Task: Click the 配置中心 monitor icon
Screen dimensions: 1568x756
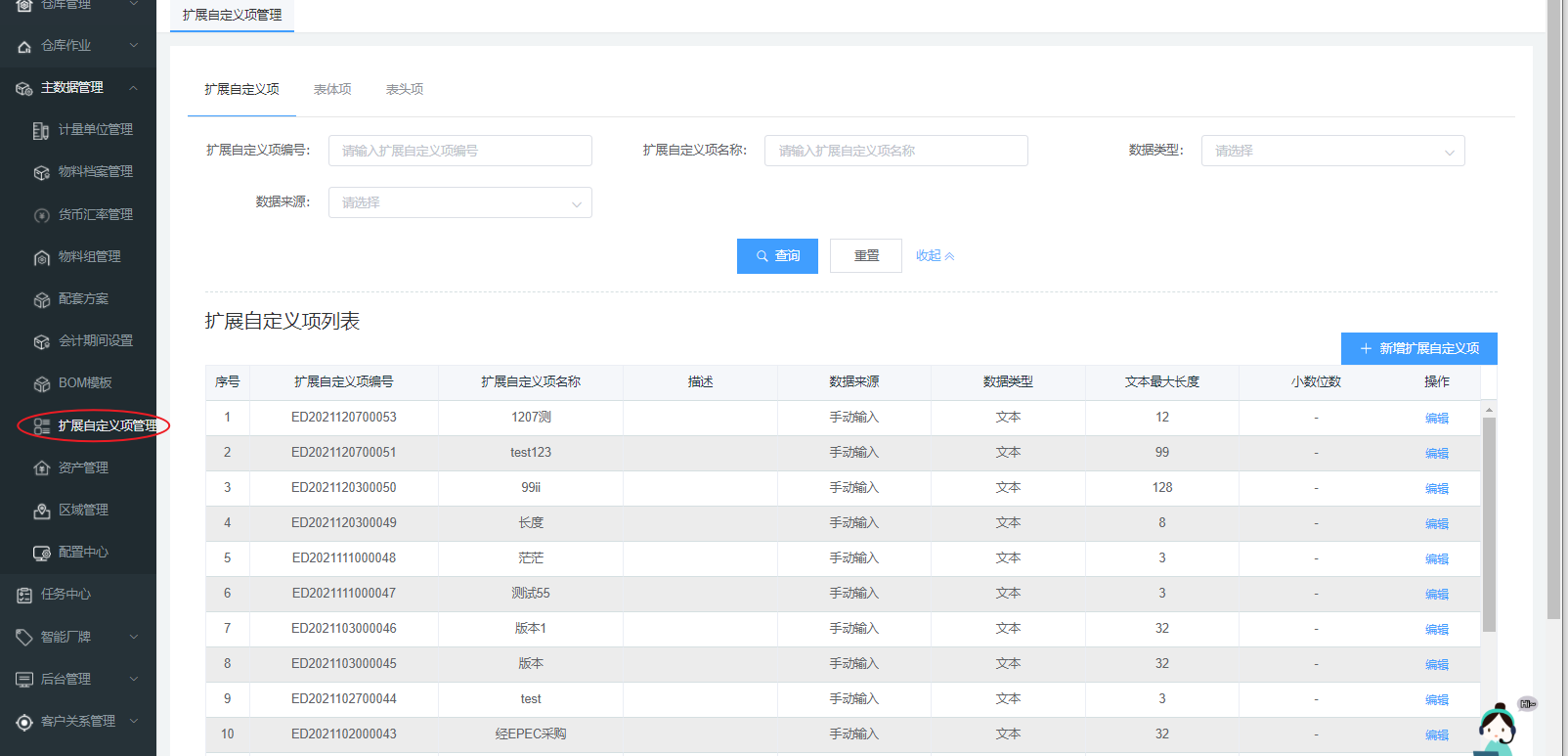Action: click(41, 553)
